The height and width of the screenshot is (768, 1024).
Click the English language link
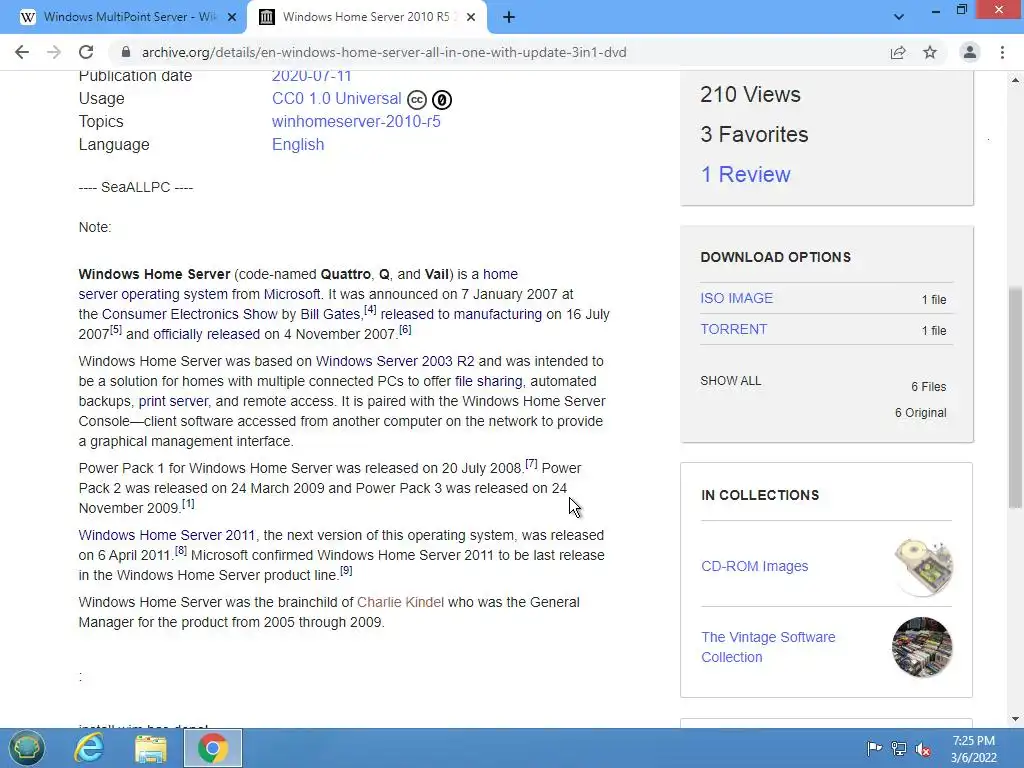pos(298,144)
